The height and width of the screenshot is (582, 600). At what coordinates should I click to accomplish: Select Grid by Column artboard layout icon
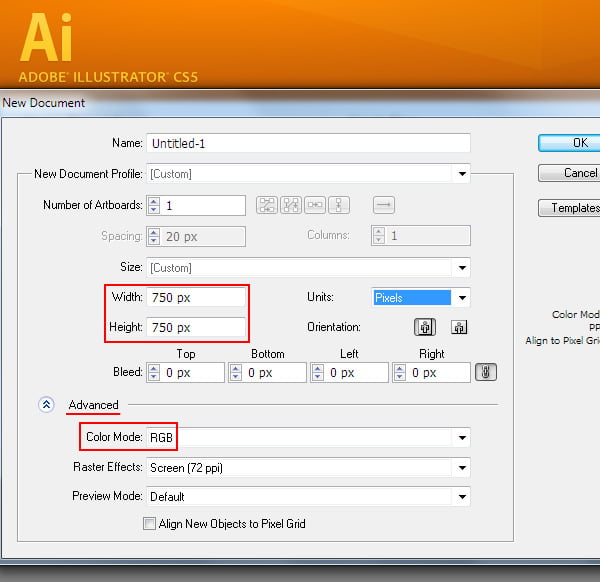pyautogui.click(x=291, y=205)
